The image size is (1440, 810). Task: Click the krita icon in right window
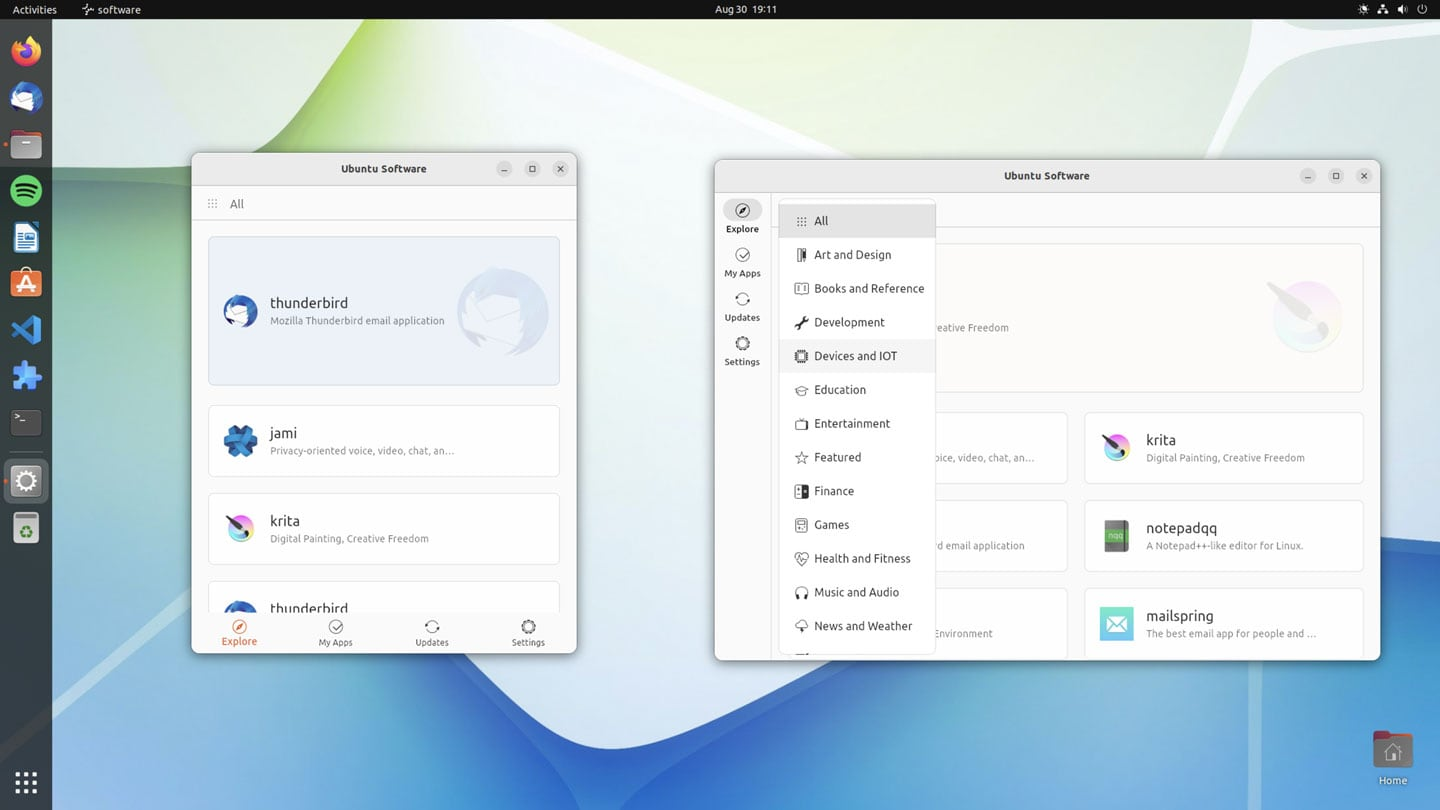point(1116,448)
